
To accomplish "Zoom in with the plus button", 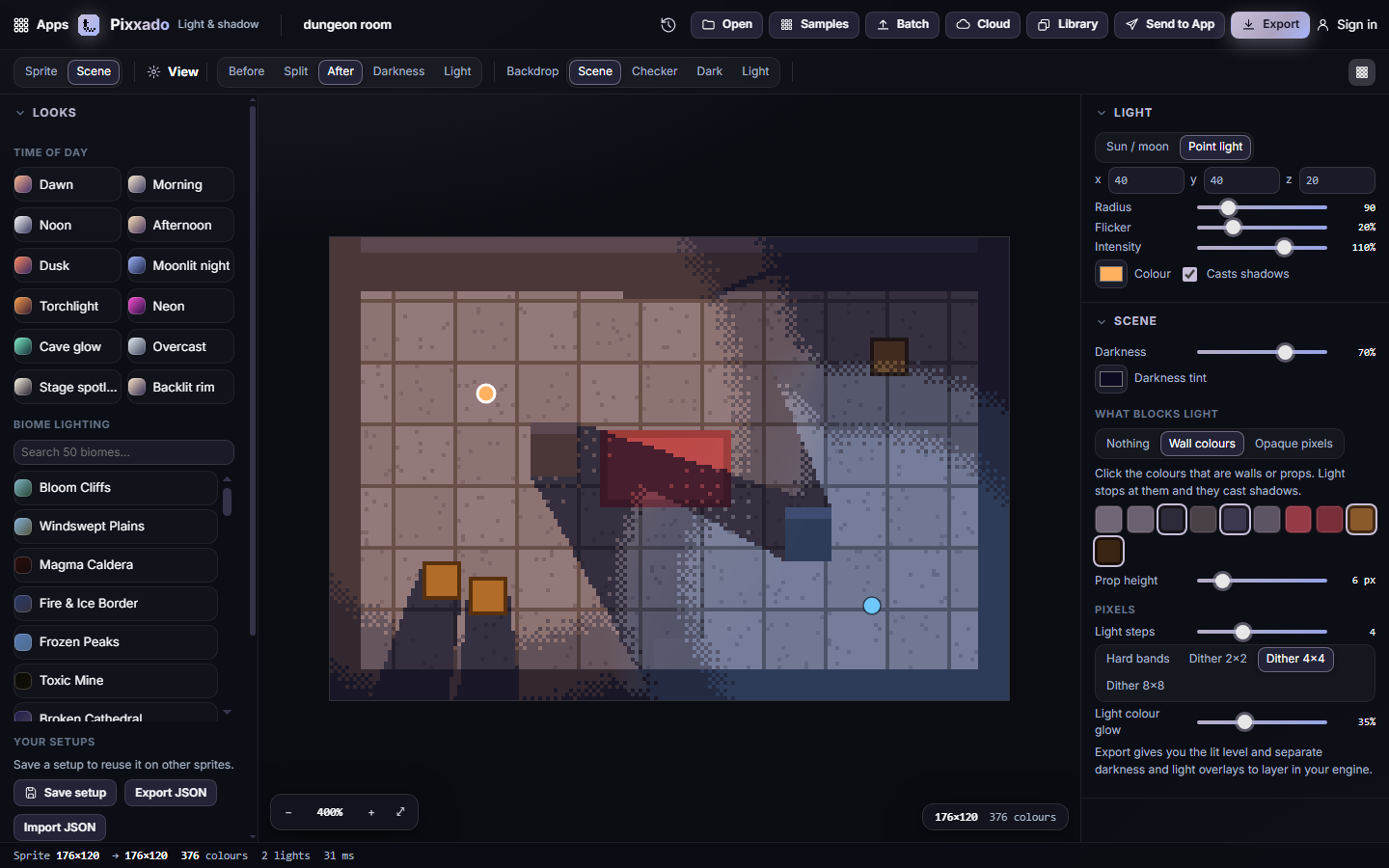I will 371,812.
